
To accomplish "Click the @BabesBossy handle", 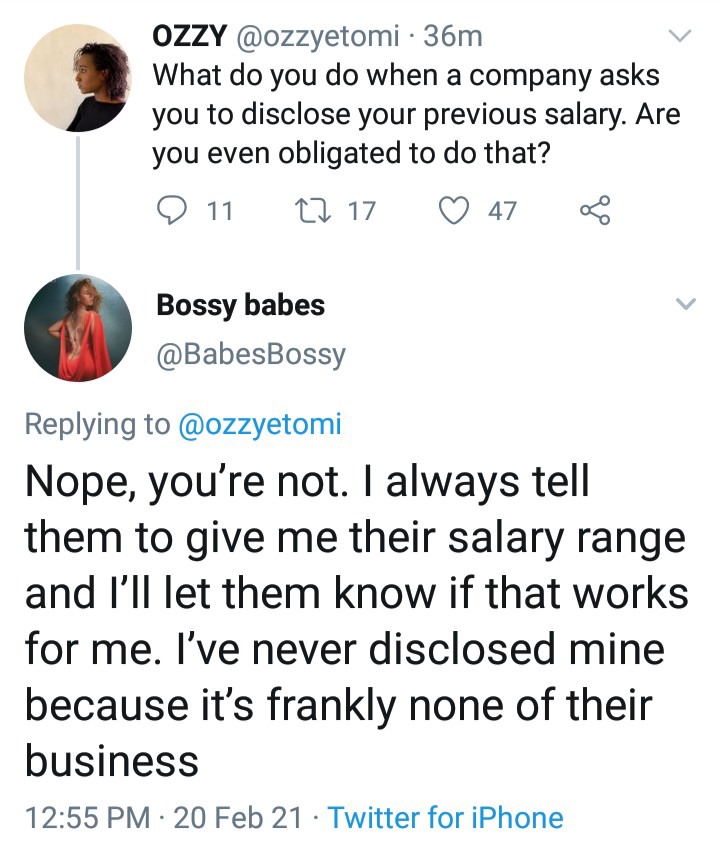I will pyautogui.click(x=251, y=355).
